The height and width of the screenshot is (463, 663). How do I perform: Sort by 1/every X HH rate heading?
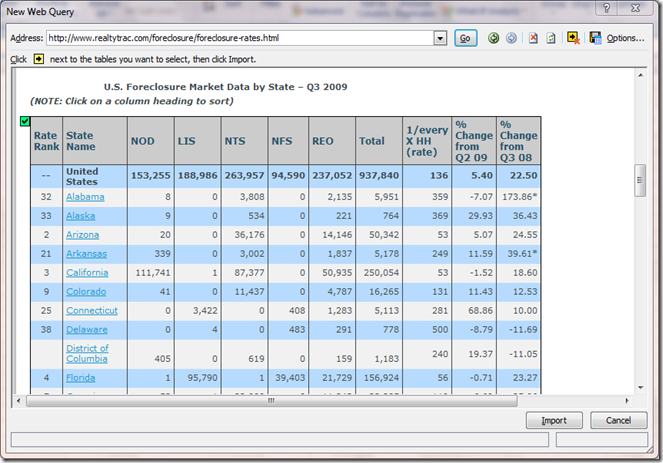[x=427, y=141]
